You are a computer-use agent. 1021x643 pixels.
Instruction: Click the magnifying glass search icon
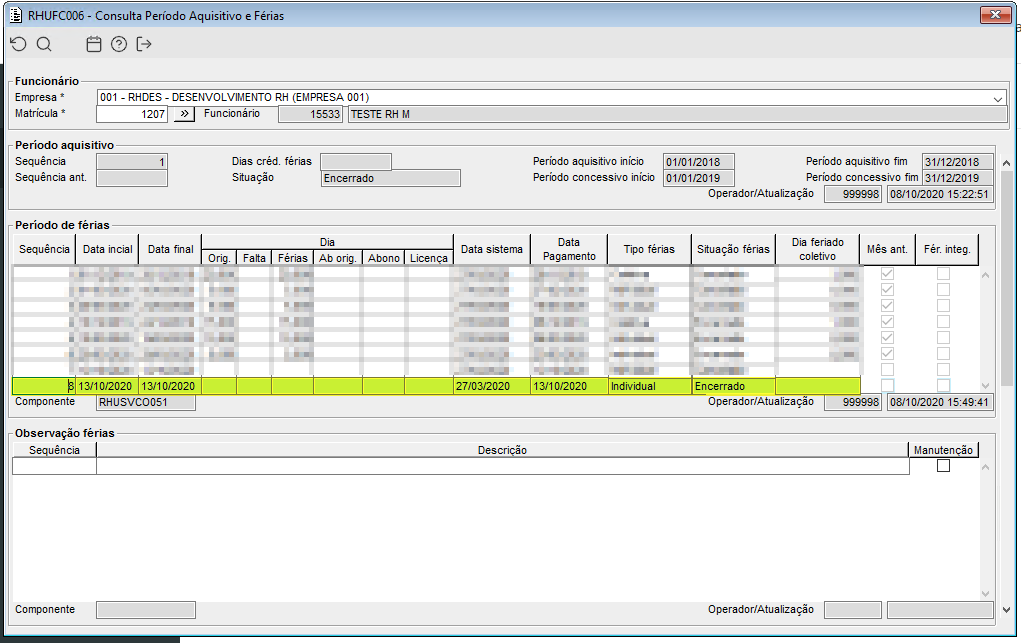(x=44, y=44)
